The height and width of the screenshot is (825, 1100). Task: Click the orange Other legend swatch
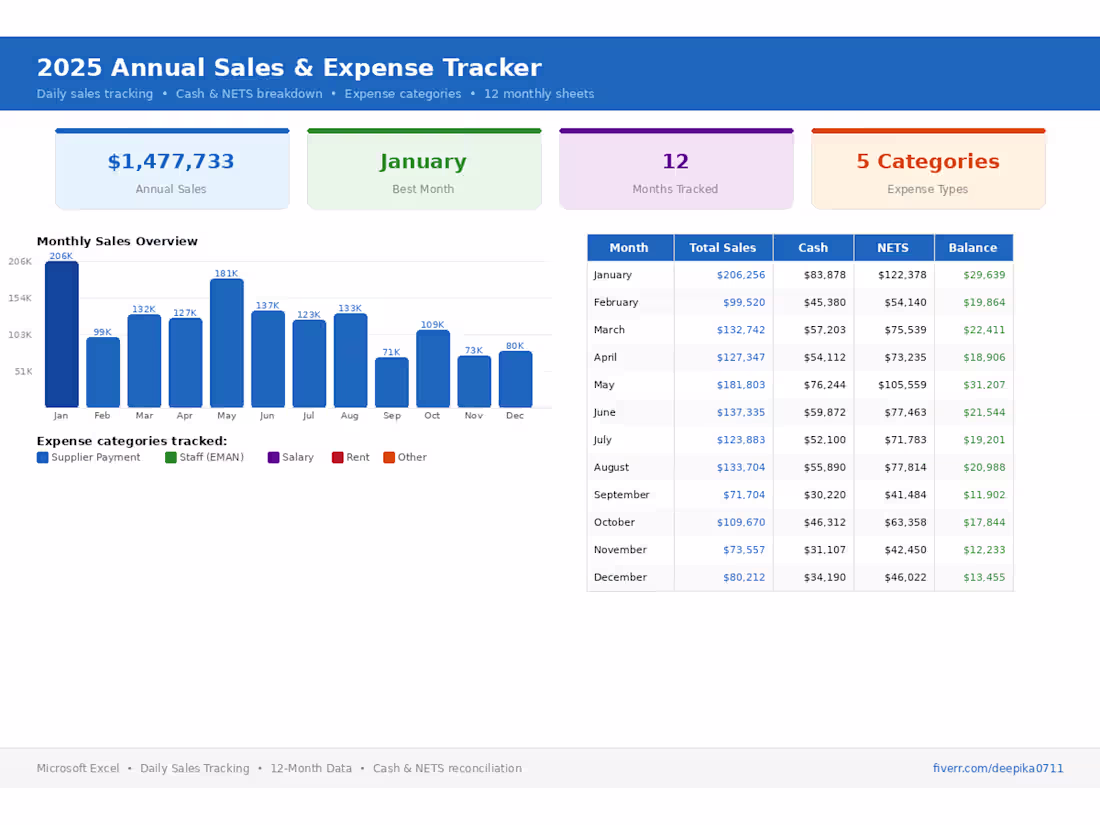click(x=389, y=457)
